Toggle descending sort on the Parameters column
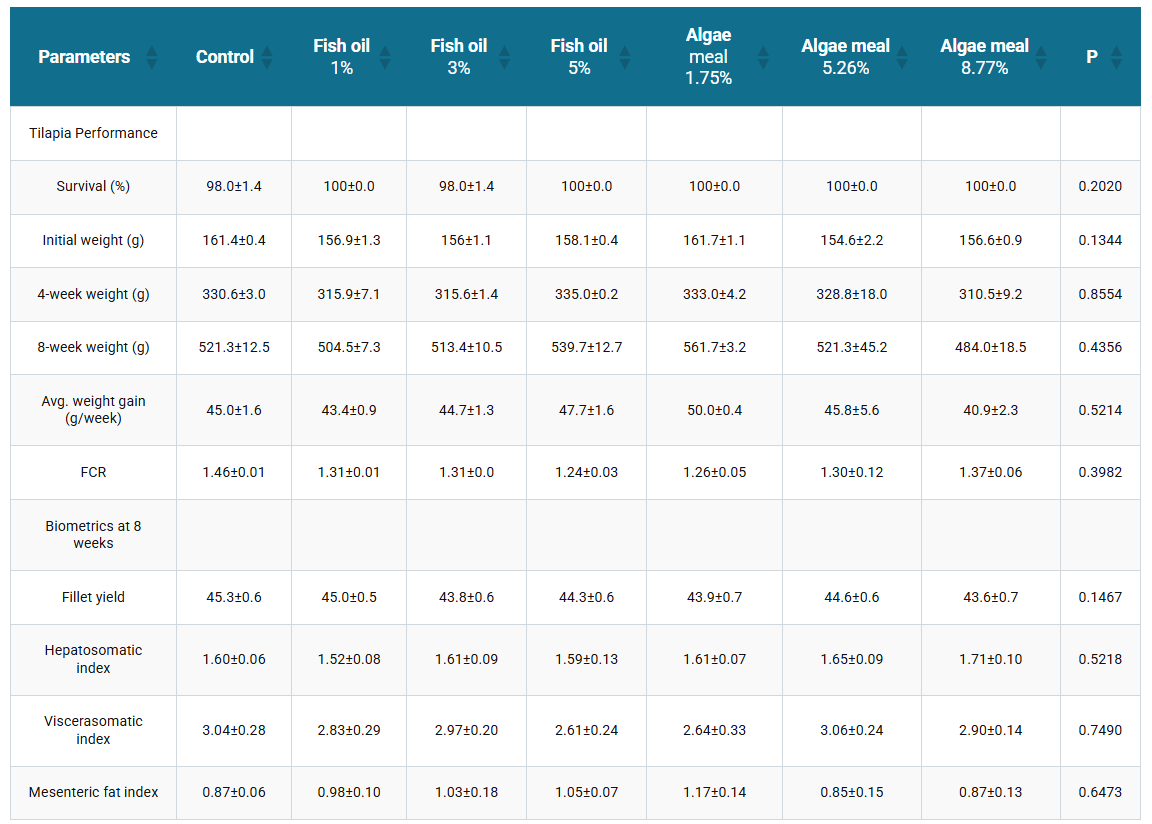1152x824 pixels. point(152,63)
